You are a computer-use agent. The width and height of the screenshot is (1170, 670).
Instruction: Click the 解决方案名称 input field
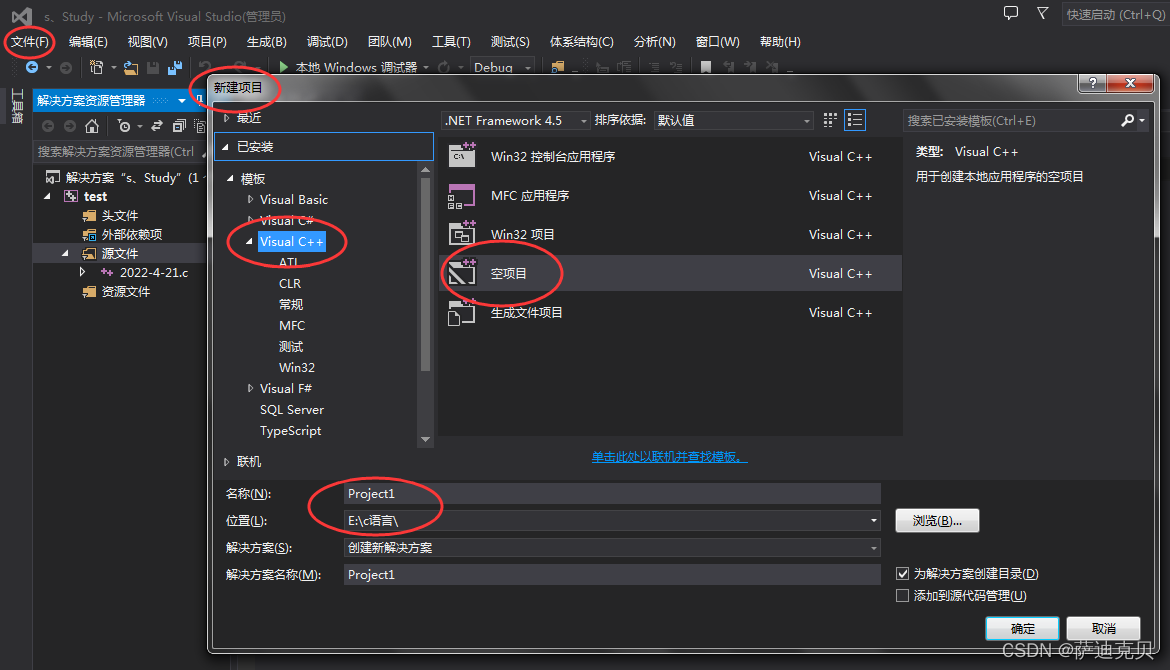[x=612, y=574]
